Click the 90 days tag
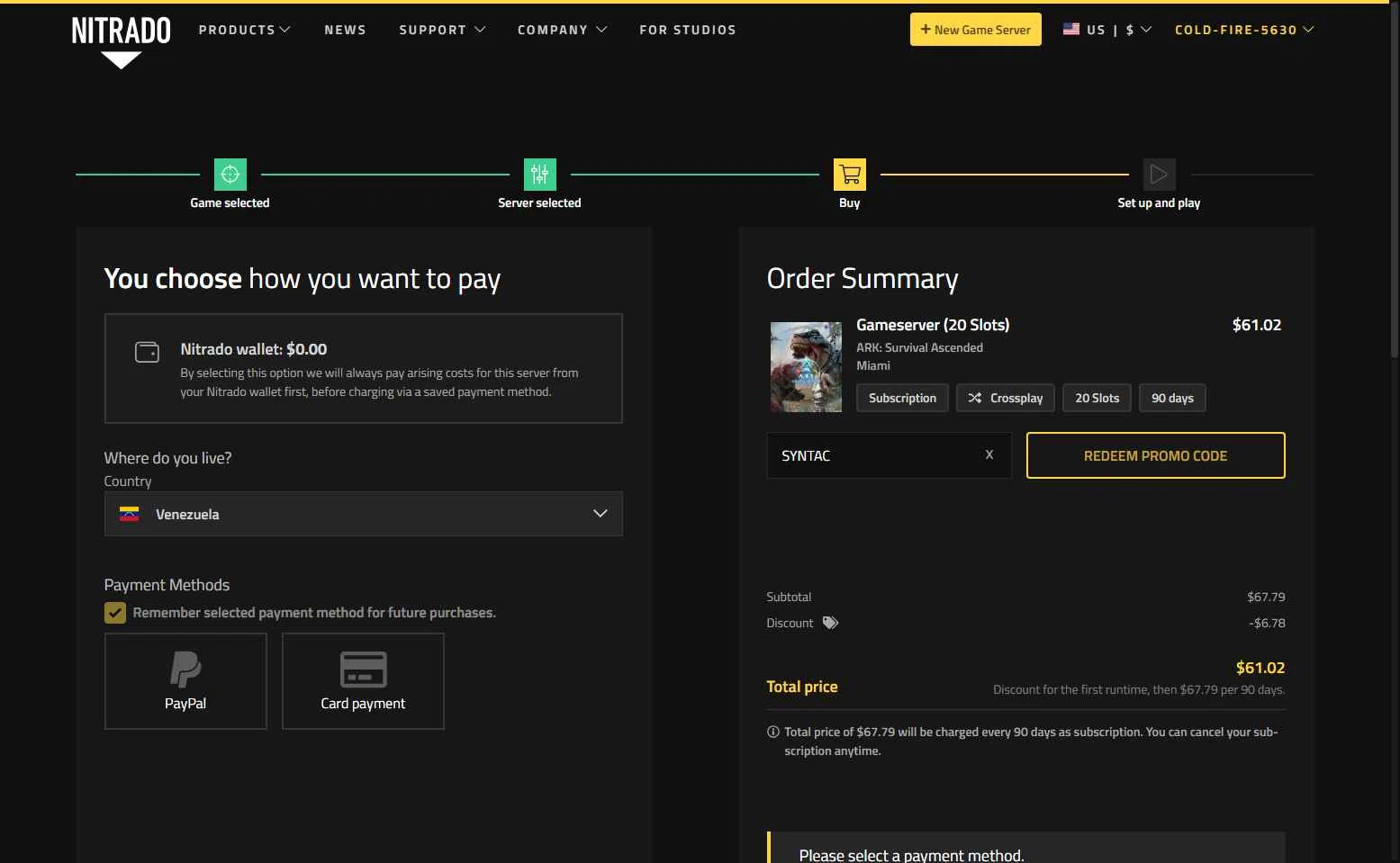The image size is (1400, 863). (1172, 398)
